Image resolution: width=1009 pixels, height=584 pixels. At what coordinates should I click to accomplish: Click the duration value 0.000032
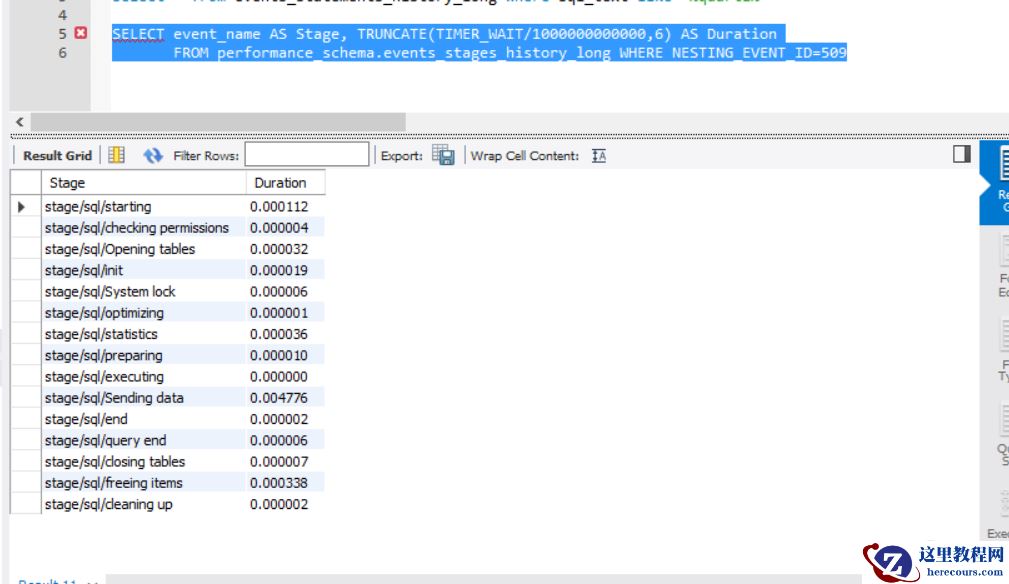(279, 249)
